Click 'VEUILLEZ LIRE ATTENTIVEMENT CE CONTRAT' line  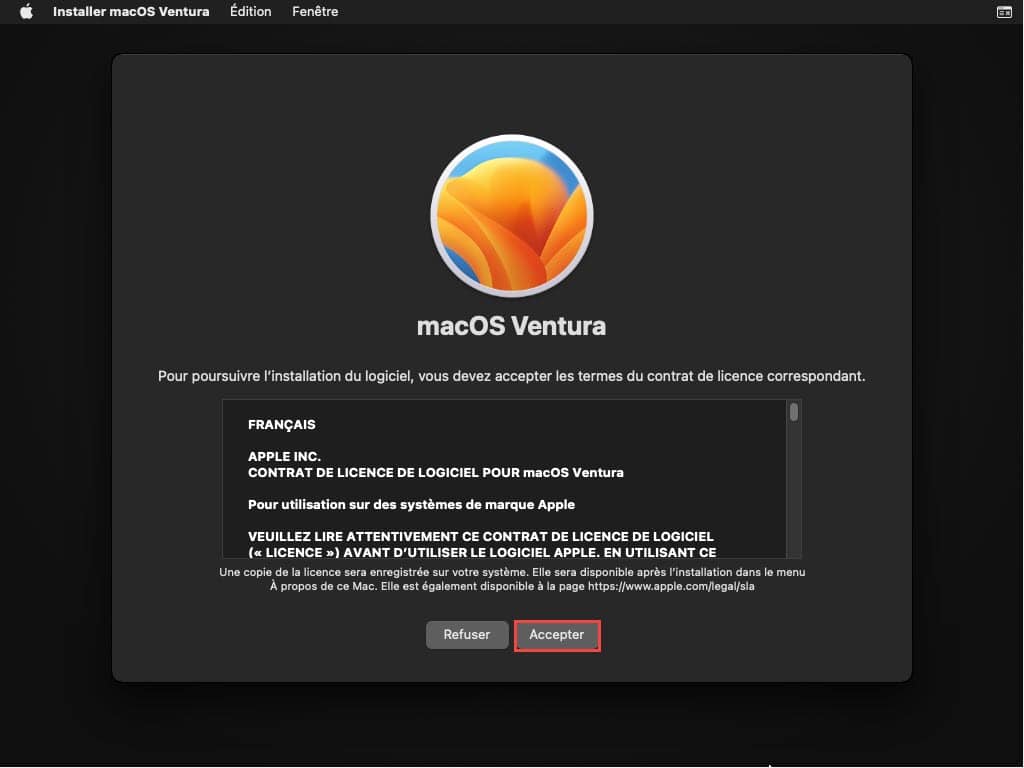(x=481, y=536)
